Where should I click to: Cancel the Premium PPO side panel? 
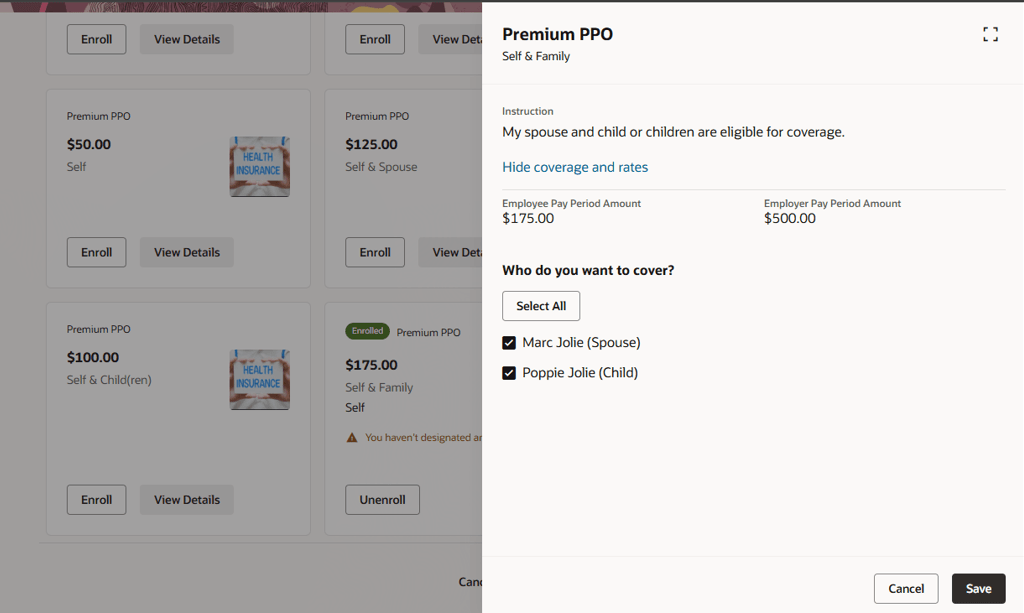(905, 589)
